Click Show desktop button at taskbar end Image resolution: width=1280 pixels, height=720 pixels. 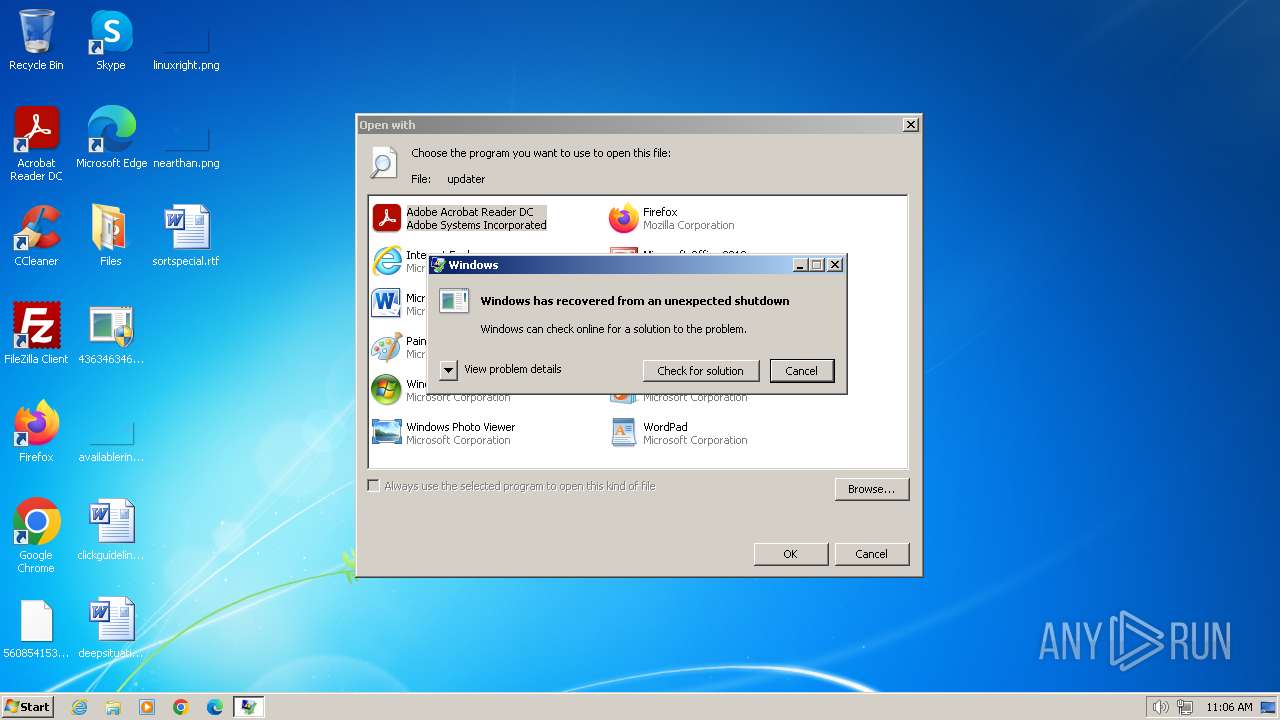[x=1269, y=707]
